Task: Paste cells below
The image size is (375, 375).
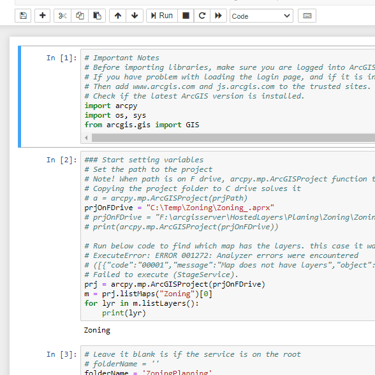Action: [97, 16]
